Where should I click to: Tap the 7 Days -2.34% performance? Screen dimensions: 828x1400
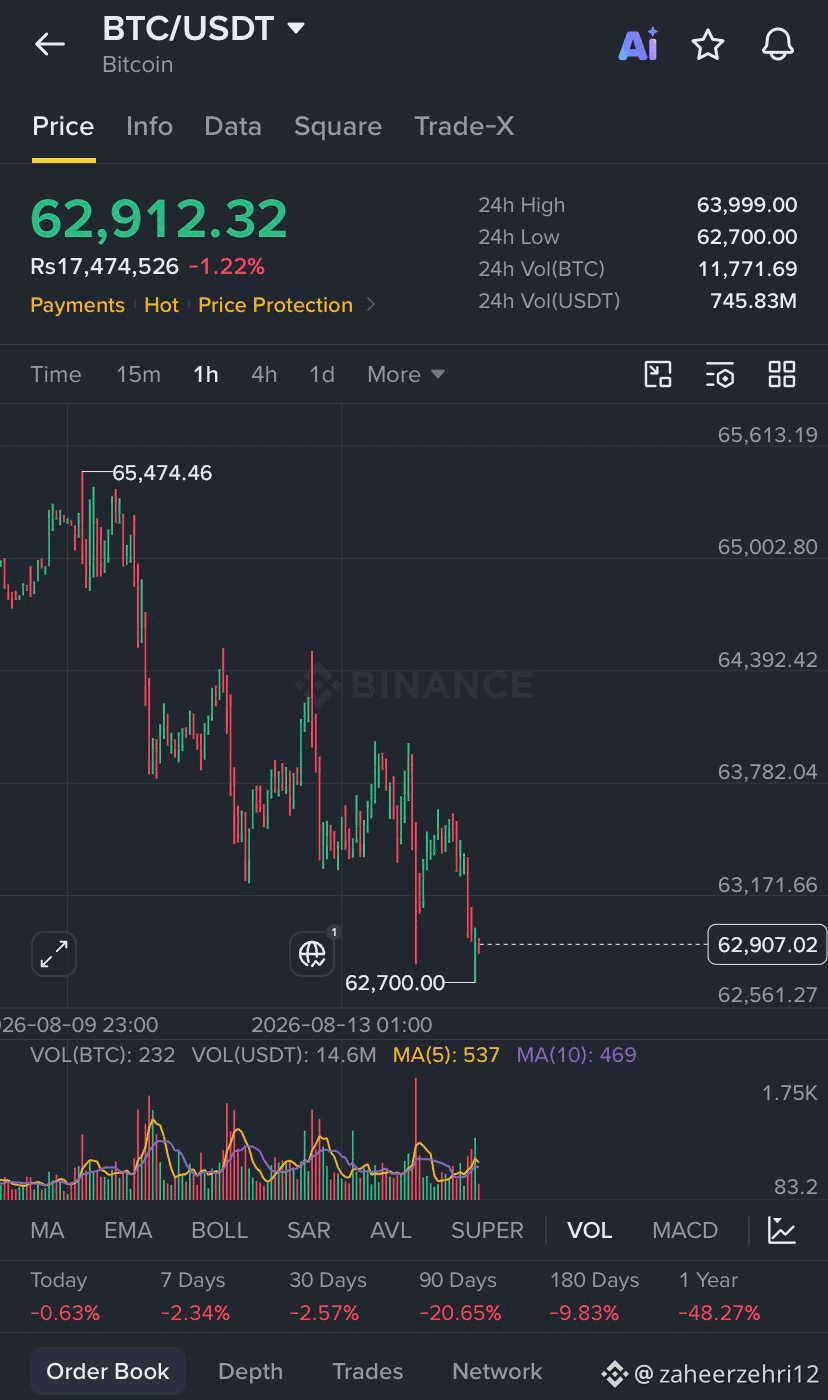tap(195, 1296)
